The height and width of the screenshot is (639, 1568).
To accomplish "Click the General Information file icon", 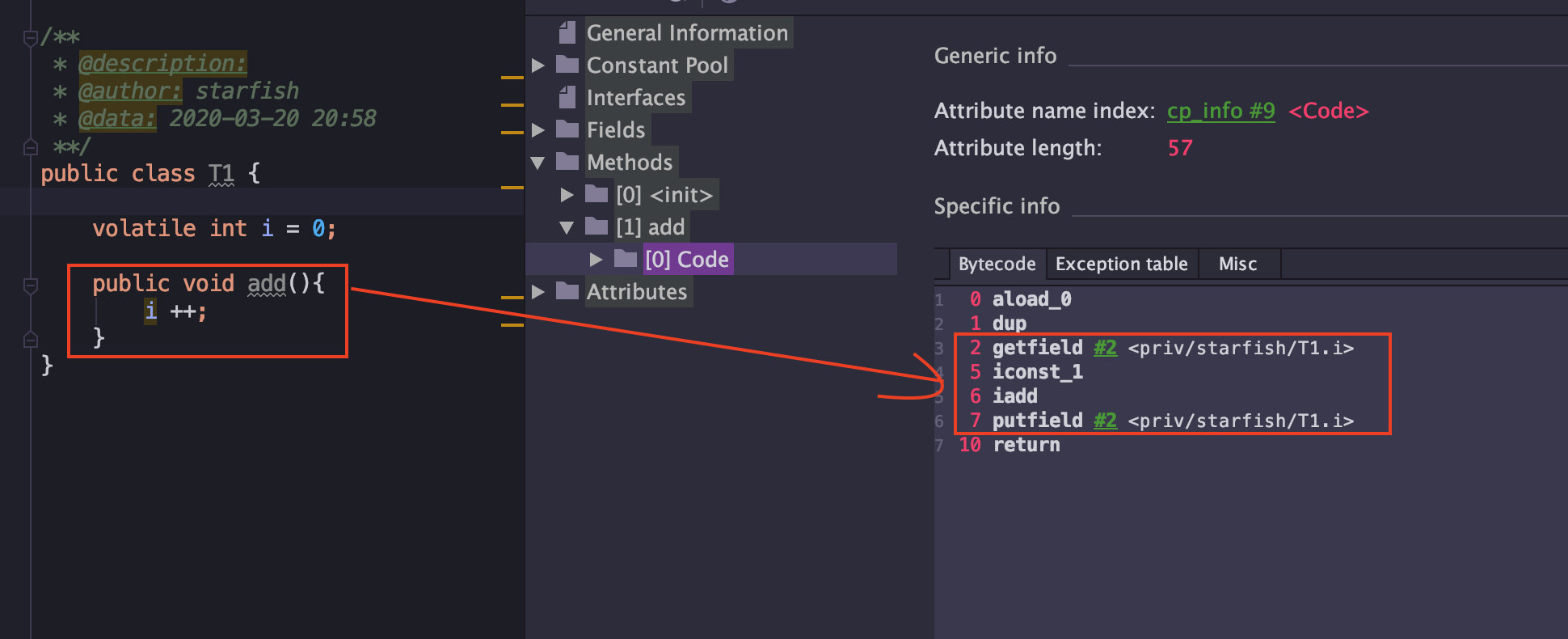I will tap(567, 33).
